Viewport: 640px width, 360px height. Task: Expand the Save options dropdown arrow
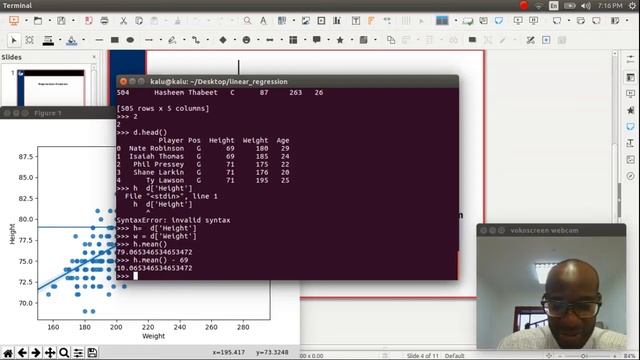tap(73, 20)
